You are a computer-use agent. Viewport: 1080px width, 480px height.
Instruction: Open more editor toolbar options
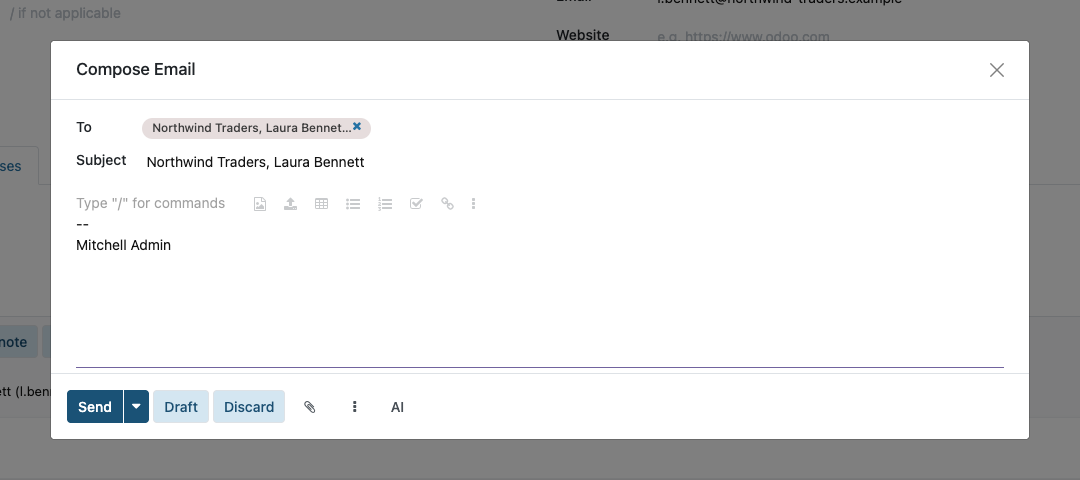[x=473, y=204]
